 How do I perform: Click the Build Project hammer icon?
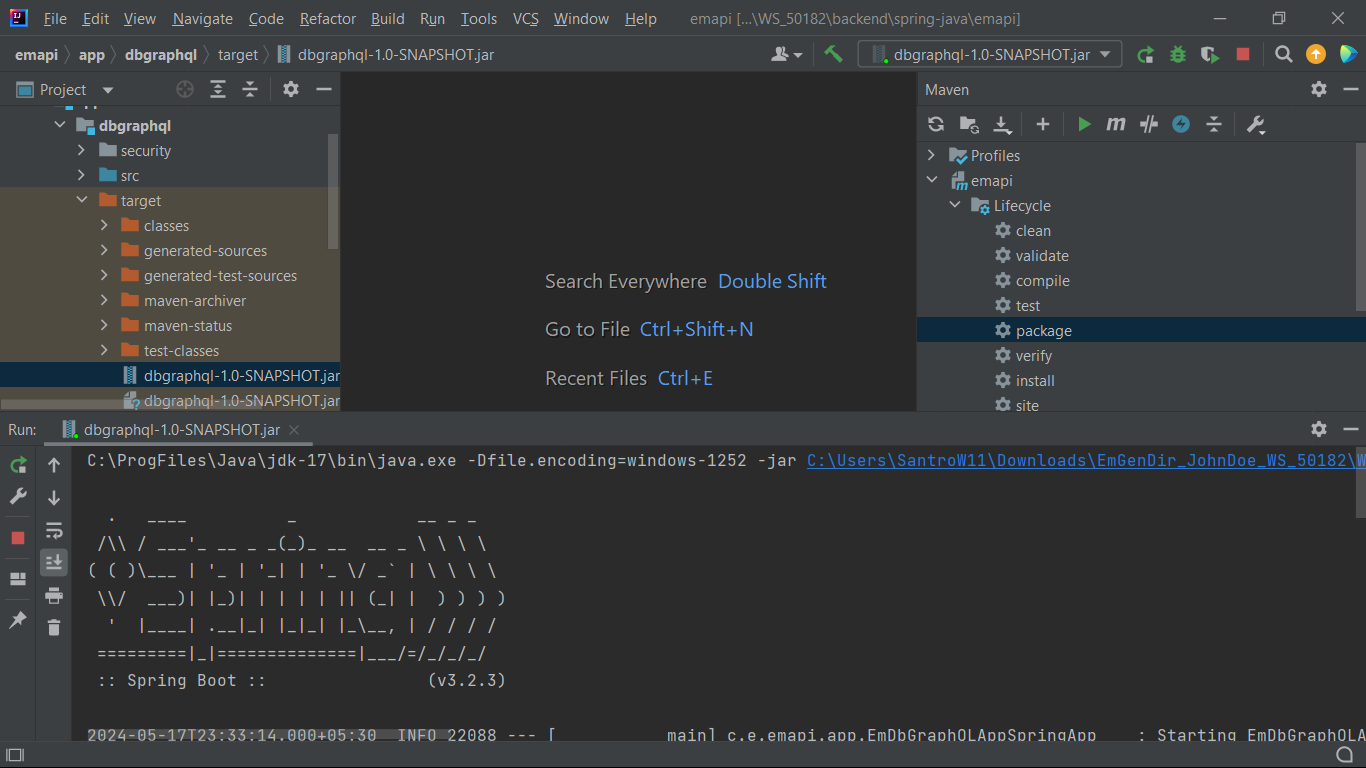(833, 54)
